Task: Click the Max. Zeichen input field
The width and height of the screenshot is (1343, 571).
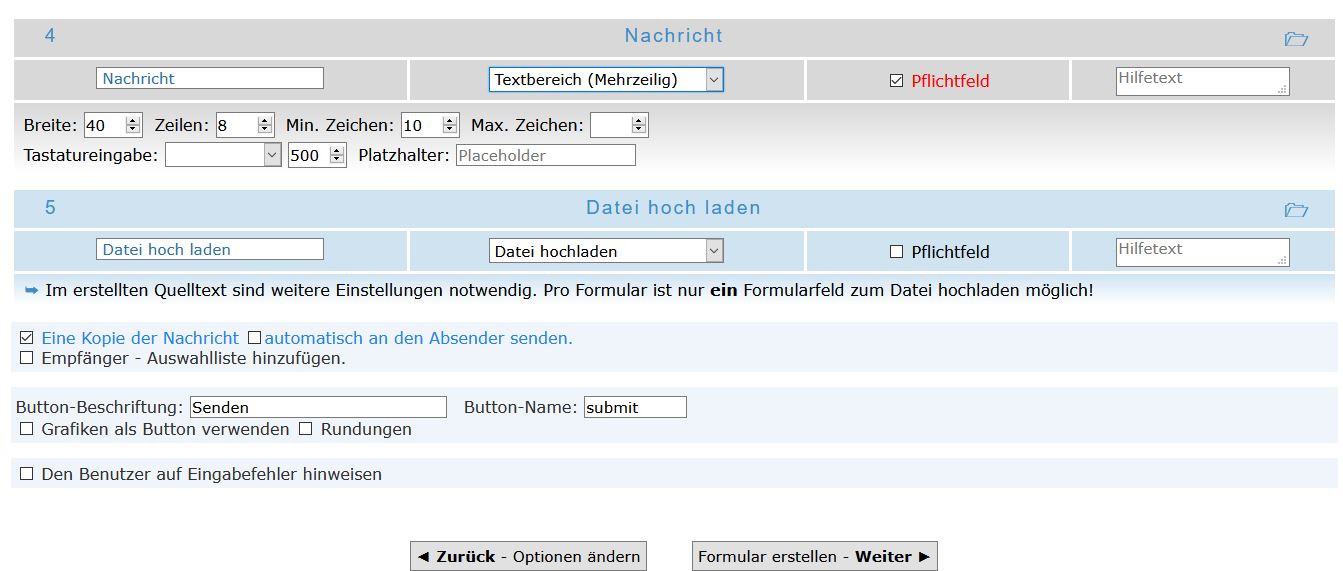Action: click(611, 125)
